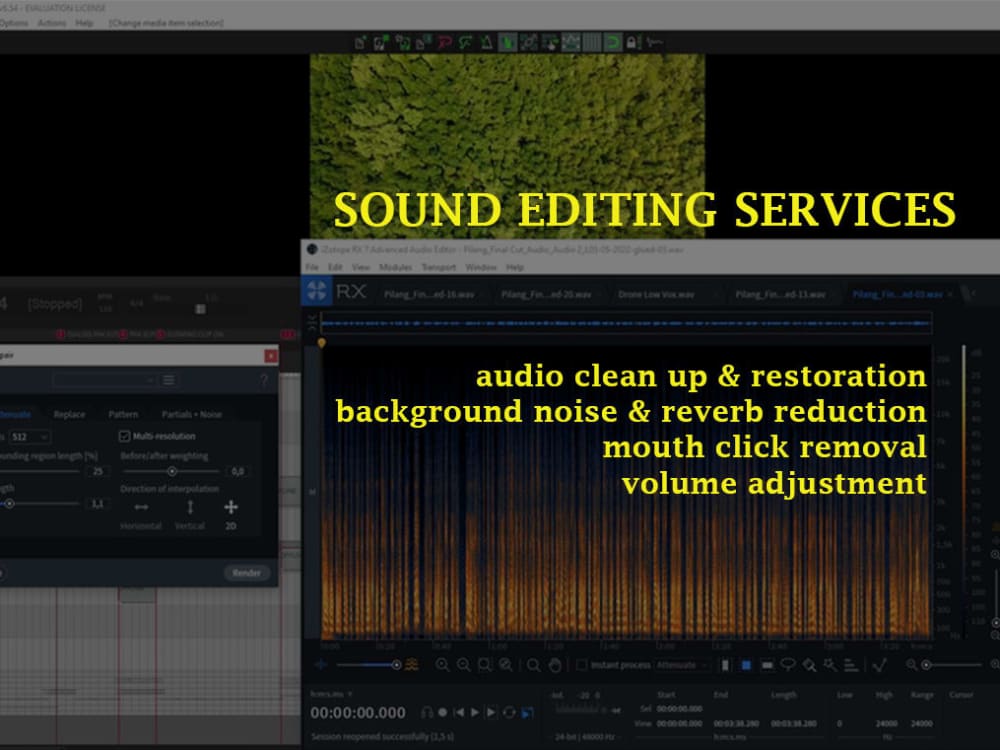Open the bands dropdown showing 512
The height and width of the screenshot is (750, 1000).
click(29, 437)
